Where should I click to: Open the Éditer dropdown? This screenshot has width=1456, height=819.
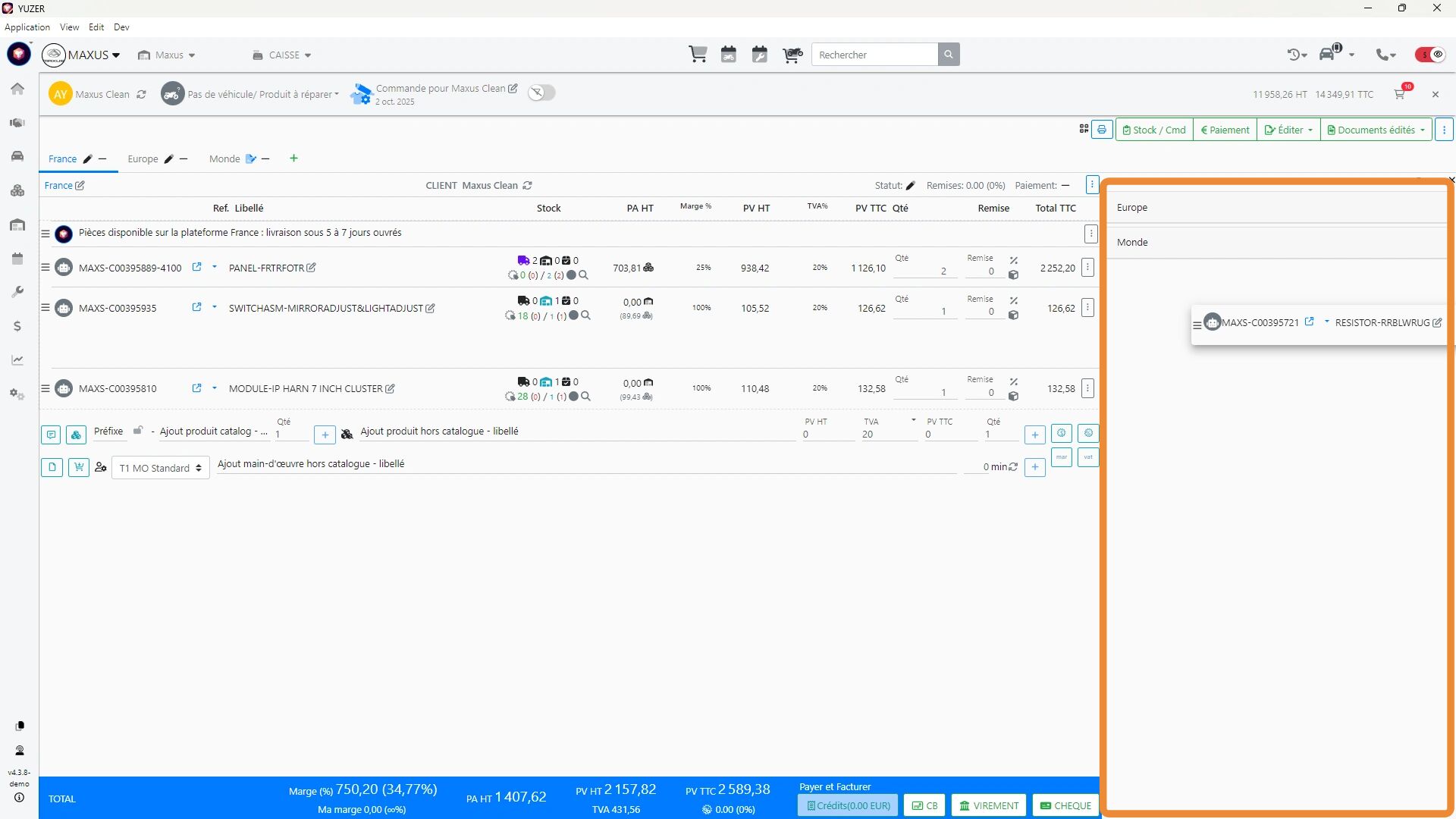point(1288,130)
